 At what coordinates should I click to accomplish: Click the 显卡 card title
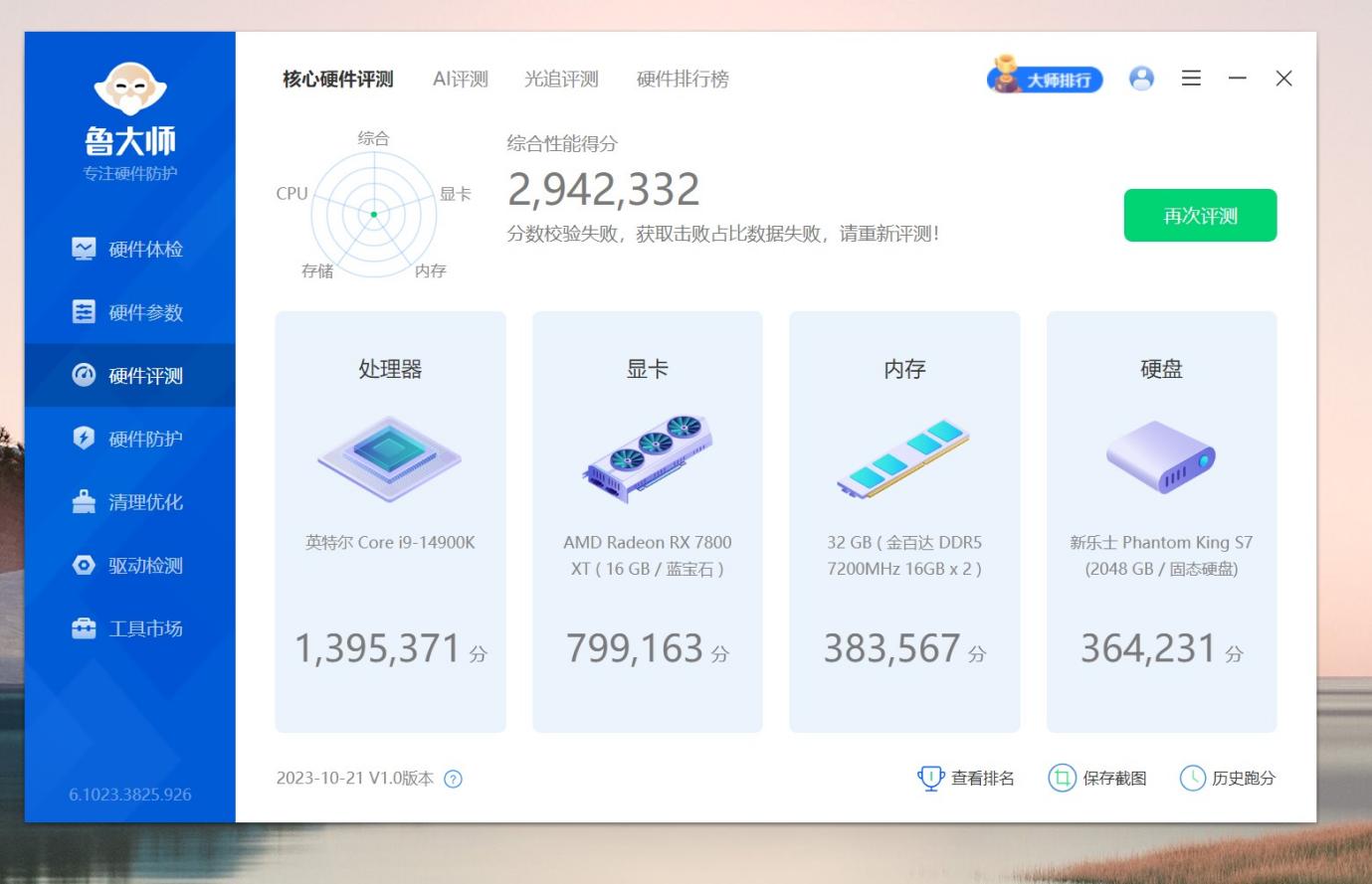click(x=648, y=369)
